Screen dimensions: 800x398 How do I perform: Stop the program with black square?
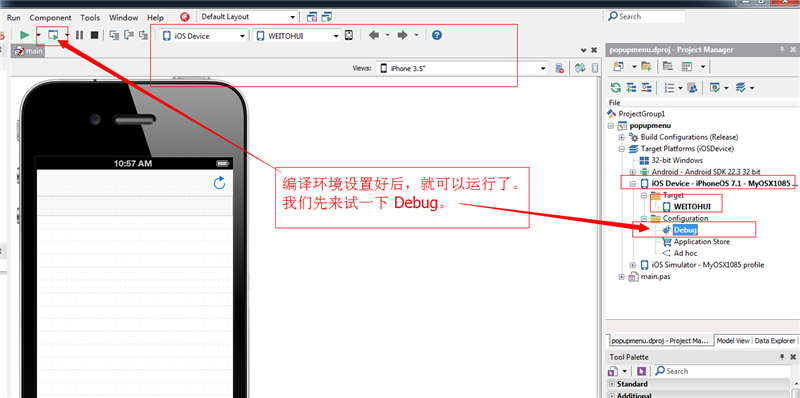[x=94, y=35]
